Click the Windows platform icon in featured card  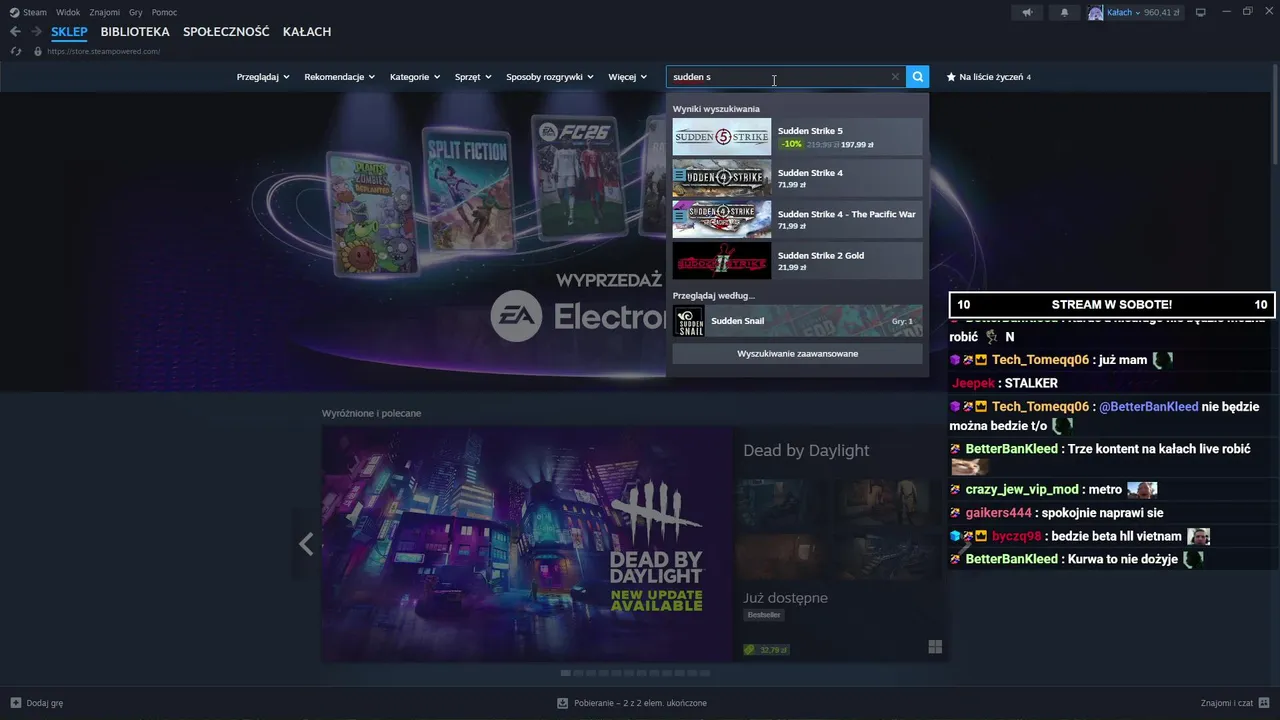tap(935, 648)
